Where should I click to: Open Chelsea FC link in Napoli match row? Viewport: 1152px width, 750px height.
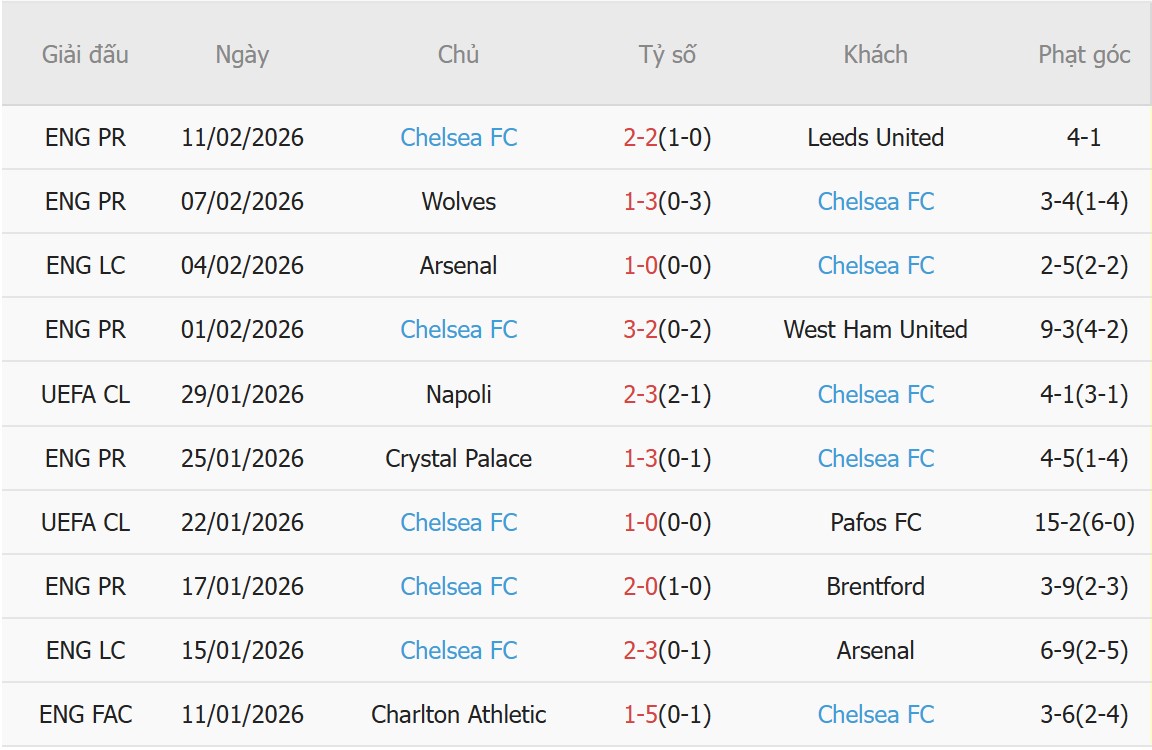point(875,395)
